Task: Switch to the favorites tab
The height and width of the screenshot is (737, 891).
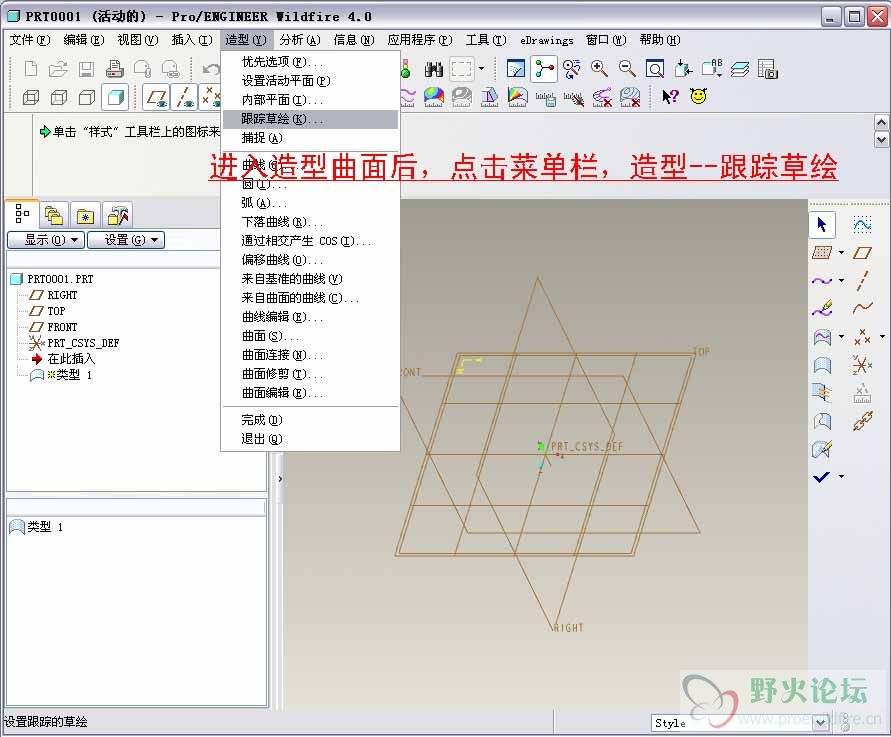Action: click(85, 215)
